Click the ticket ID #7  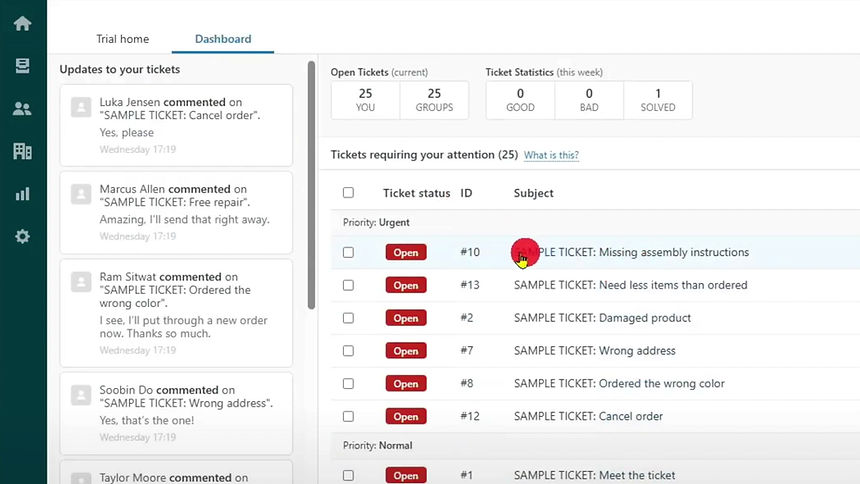tap(467, 351)
